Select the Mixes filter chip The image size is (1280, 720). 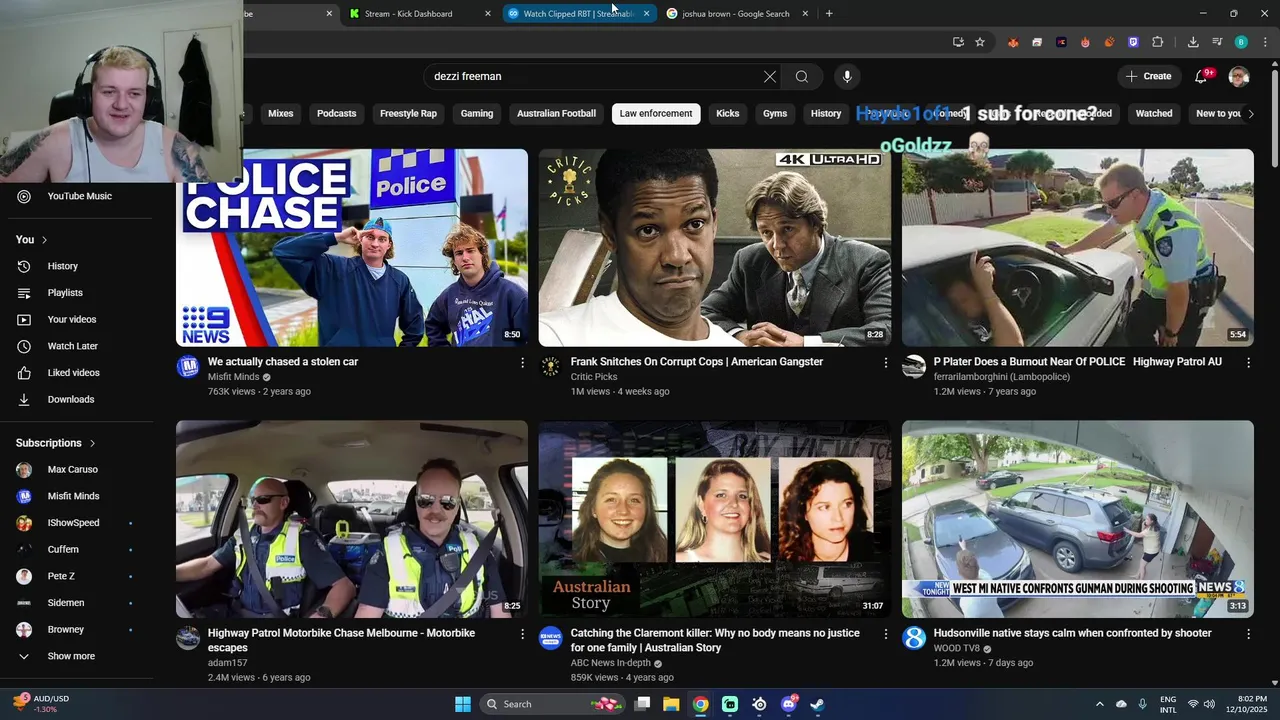(281, 114)
